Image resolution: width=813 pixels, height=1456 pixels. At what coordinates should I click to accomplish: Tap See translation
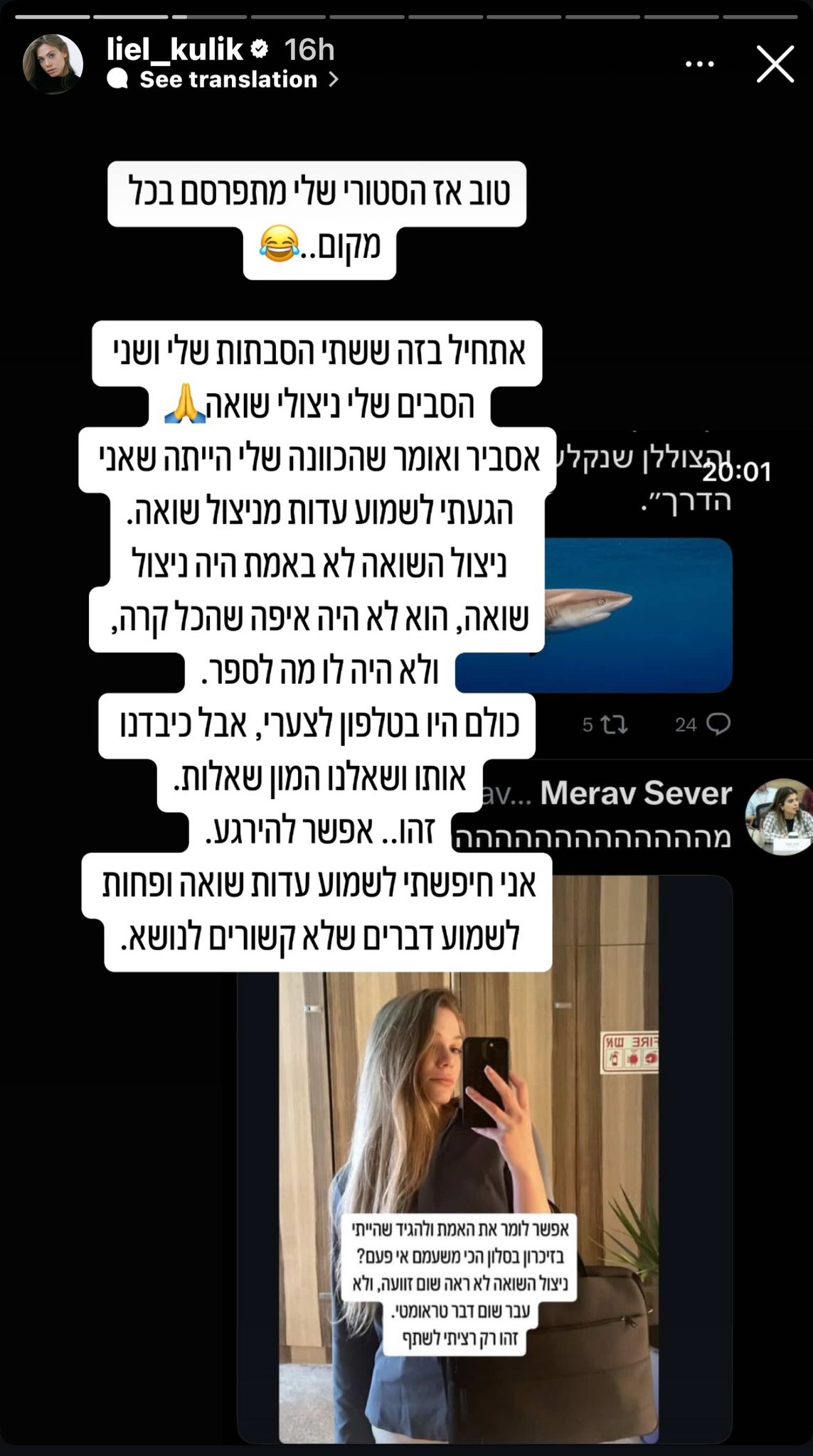228,79
